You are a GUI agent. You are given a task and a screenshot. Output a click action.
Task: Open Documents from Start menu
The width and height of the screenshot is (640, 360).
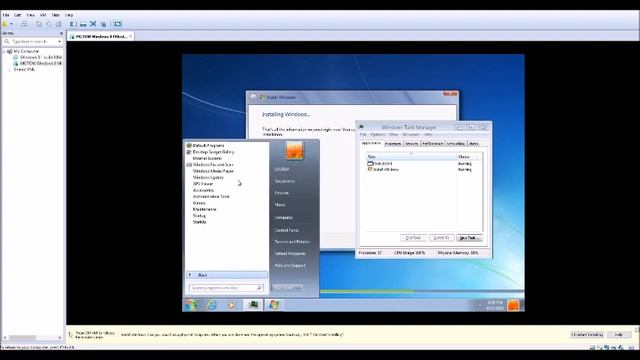(x=284, y=181)
